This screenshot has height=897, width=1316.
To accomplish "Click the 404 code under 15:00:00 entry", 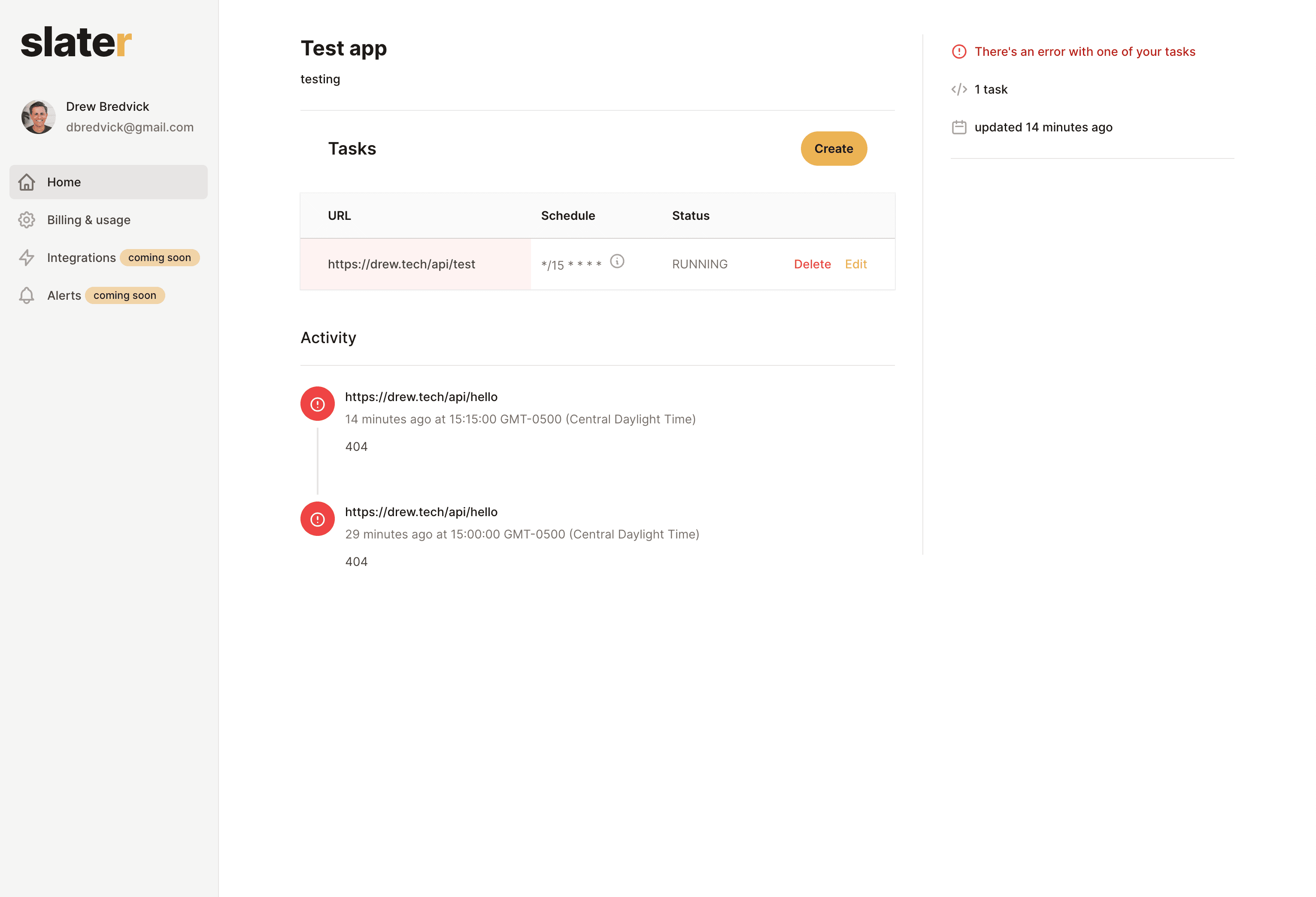I will pyautogui.click(x=356, y=562).
